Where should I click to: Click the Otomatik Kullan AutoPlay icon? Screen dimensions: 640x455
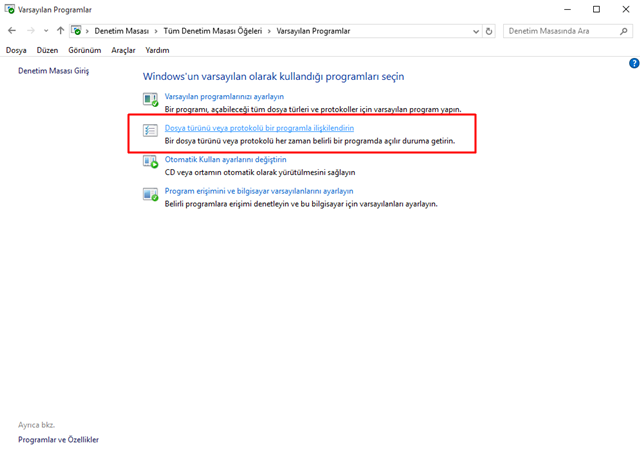[x=150, y=162]
